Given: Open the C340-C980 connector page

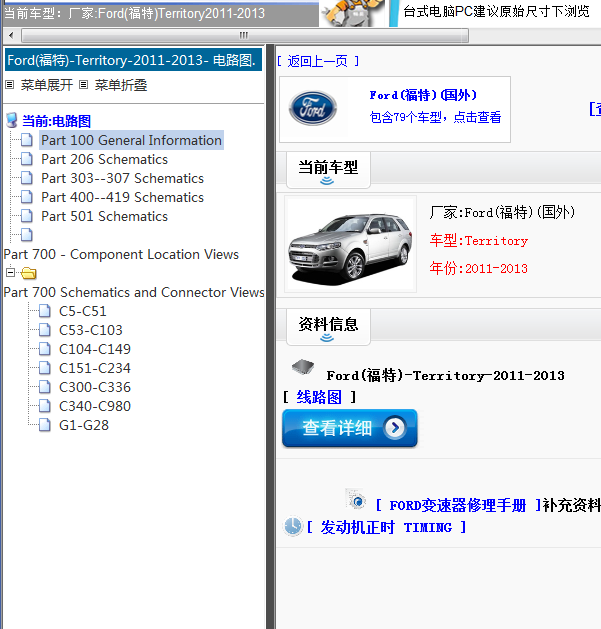Looking at the screenshot, I should click(x=95, y=406).
